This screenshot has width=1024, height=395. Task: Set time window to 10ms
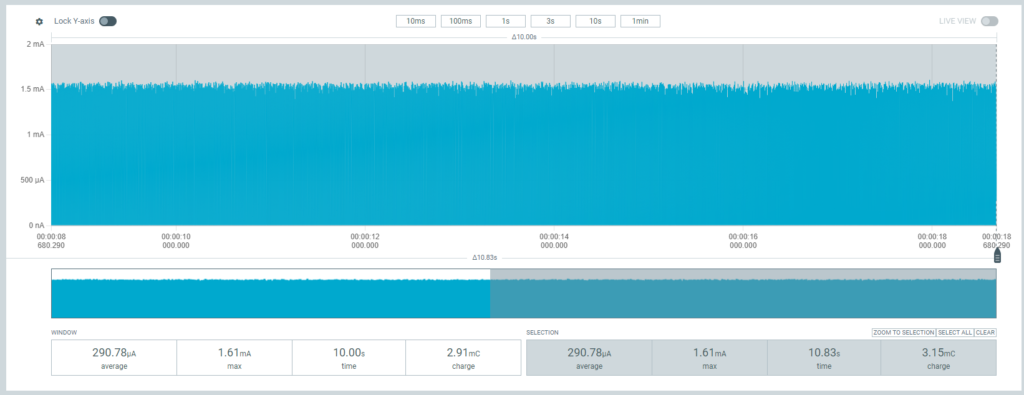click(x=416, y=21)
